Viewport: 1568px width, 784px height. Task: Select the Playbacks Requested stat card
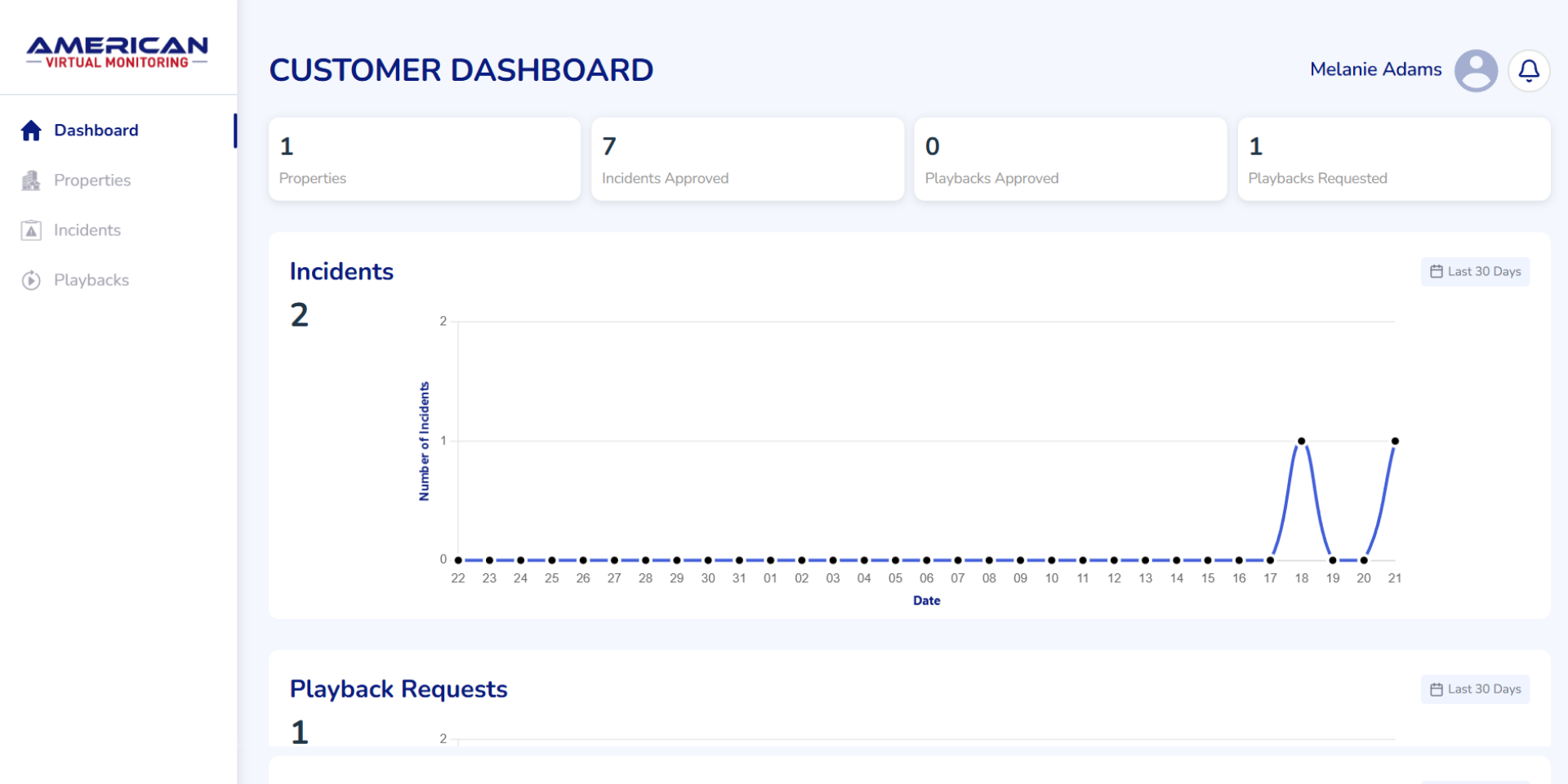tap(1393, 159)
